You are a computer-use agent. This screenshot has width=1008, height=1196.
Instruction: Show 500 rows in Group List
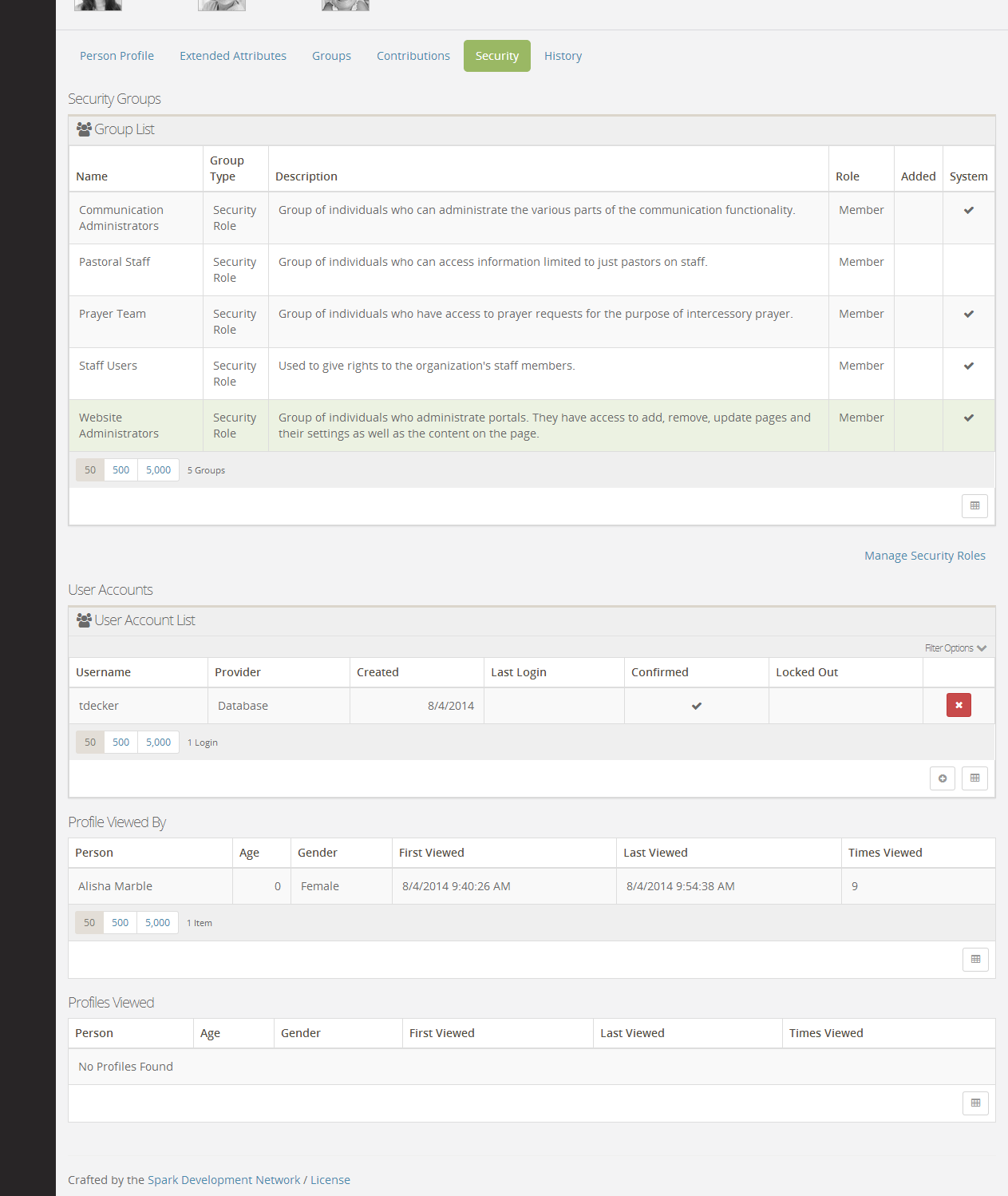121,470
